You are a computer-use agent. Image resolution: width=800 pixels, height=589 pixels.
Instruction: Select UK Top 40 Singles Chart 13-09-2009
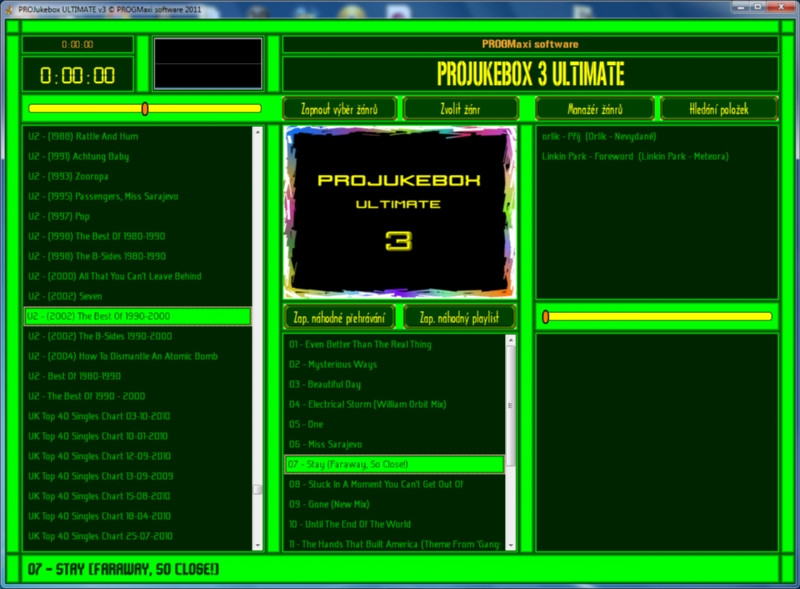tap(137, 476)
